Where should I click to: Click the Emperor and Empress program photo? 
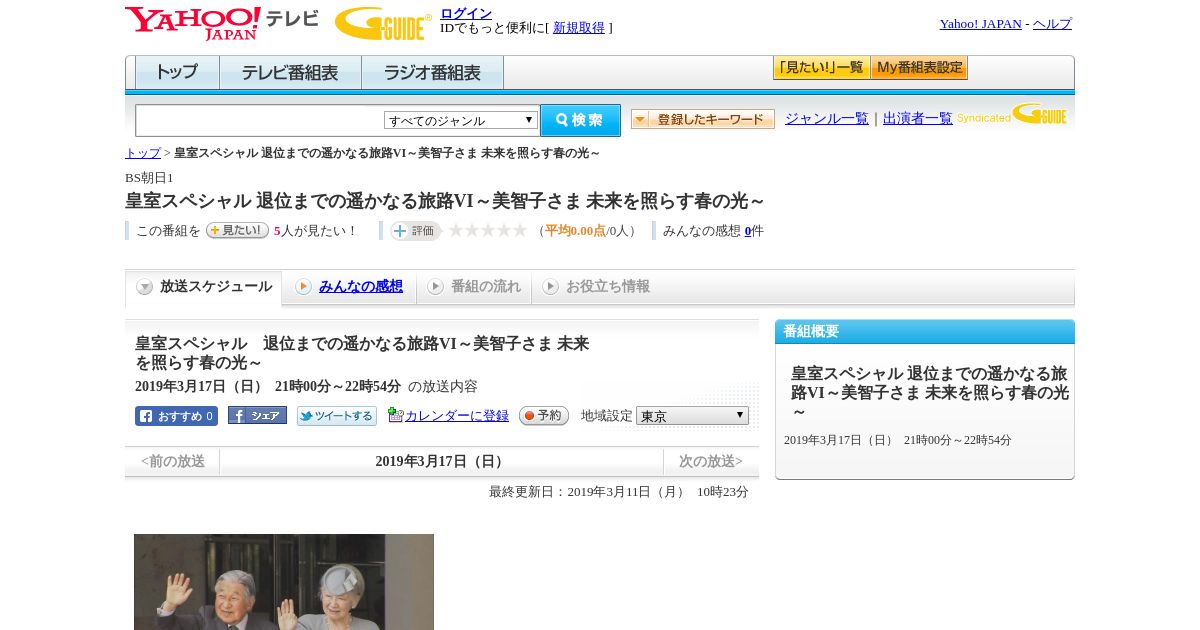pyautogui.click(x=284, y=582)
